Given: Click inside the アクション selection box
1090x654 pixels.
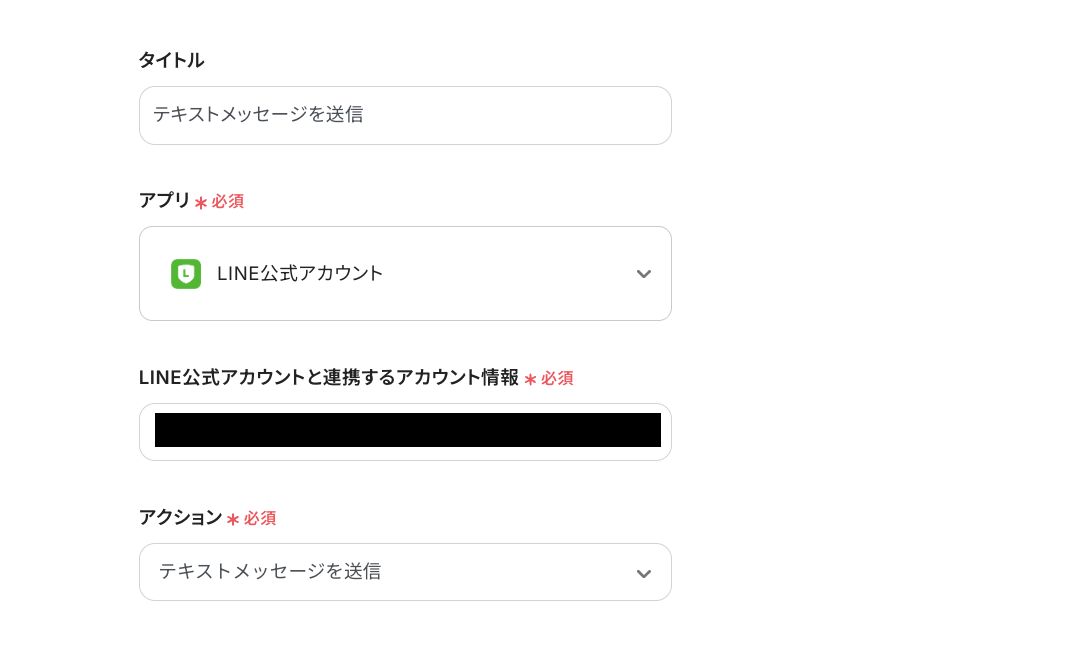Looking at the screenshot, I should pyautogui.click(x=405, y=572).
